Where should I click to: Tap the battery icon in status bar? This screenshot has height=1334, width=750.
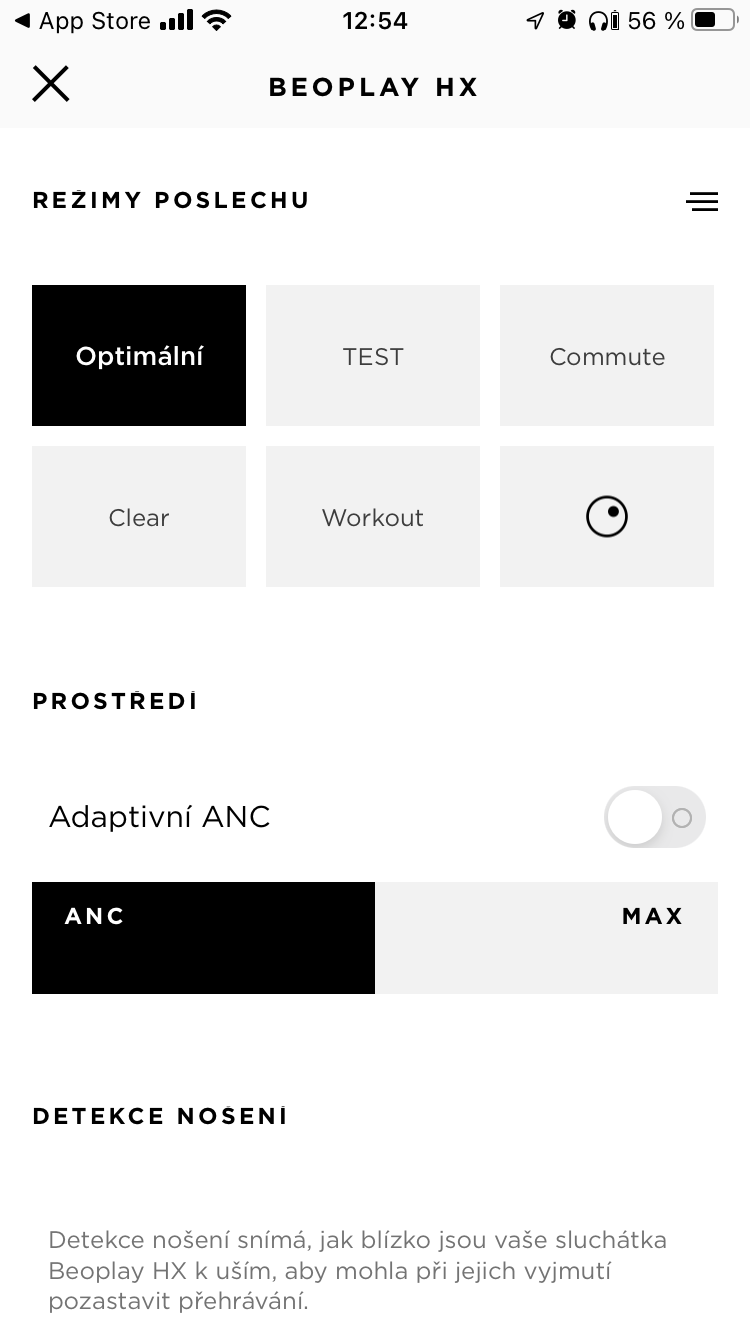tap(711, 20)
